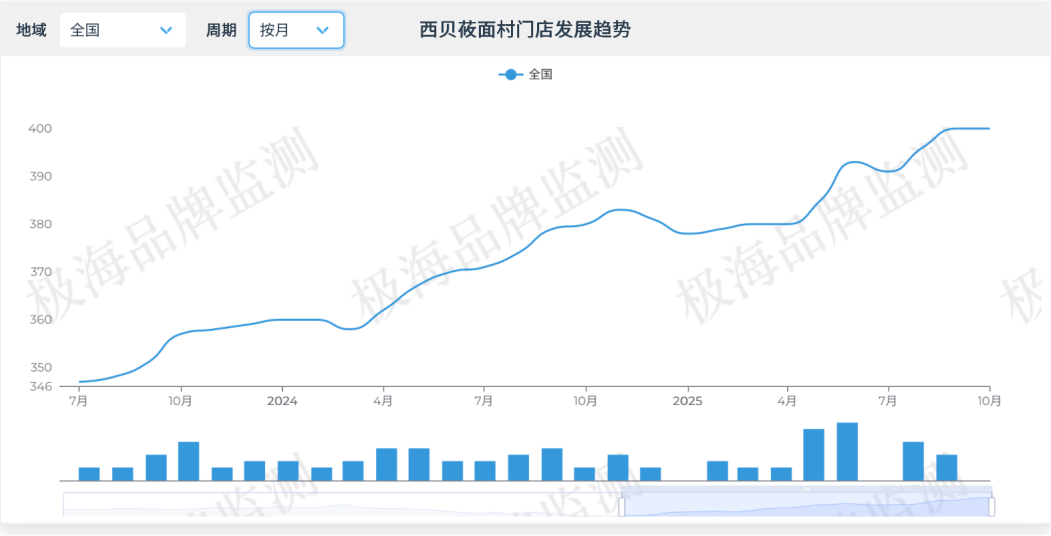Click the 周期 dropdown chevron arrow
Viewport: 1051px width, 536px height.
(322, 31)
